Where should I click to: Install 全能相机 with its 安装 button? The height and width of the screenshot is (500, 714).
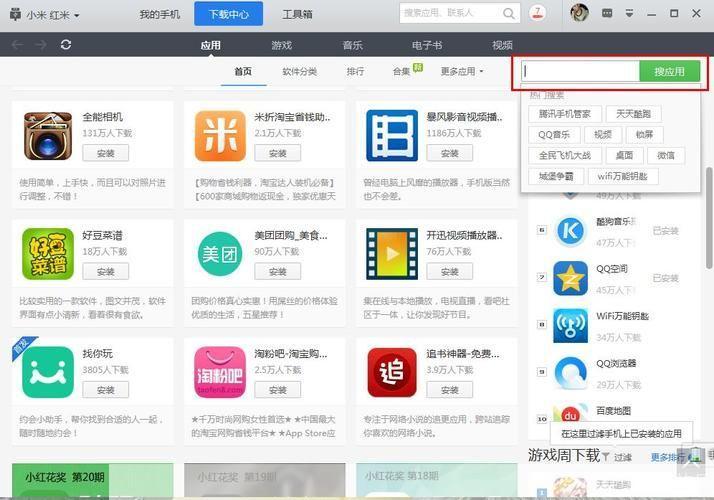106,153
